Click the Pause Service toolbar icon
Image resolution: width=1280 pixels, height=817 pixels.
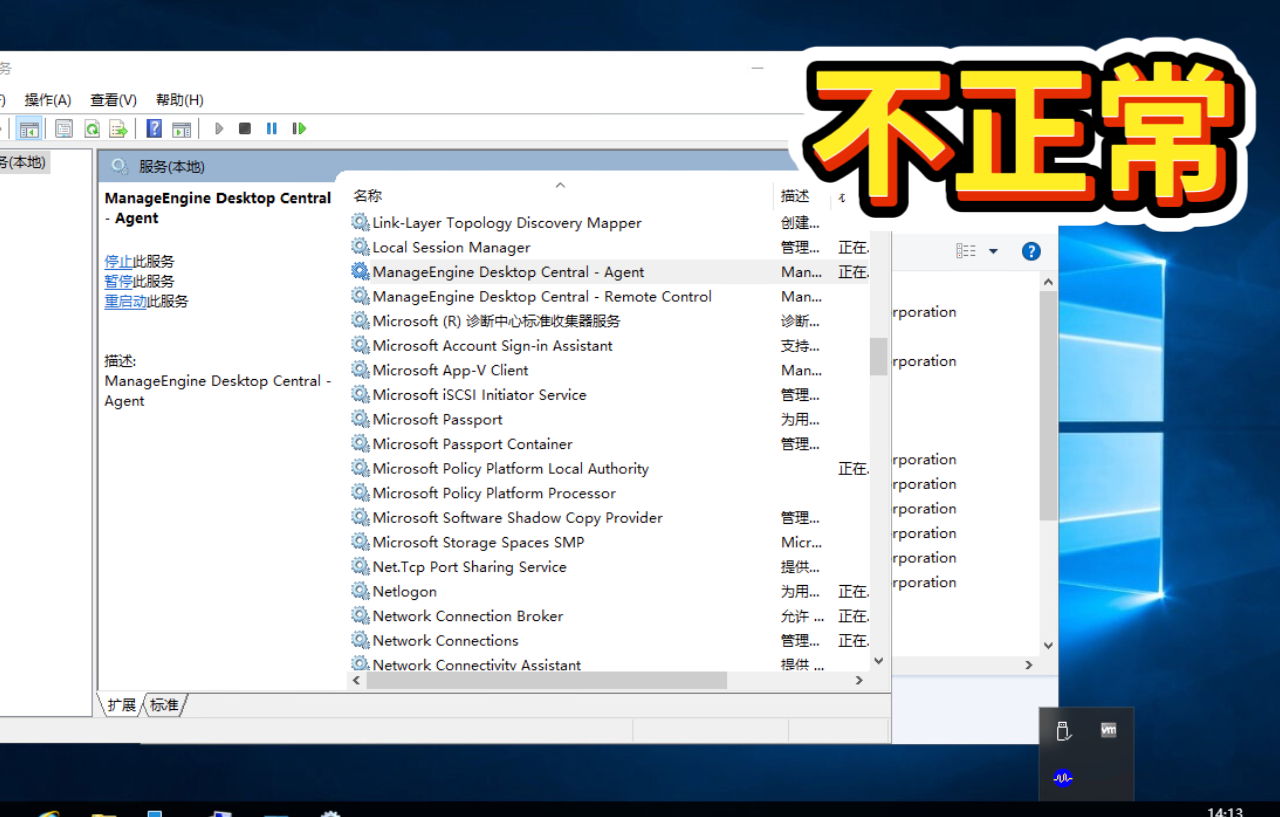tap(272, 129)
